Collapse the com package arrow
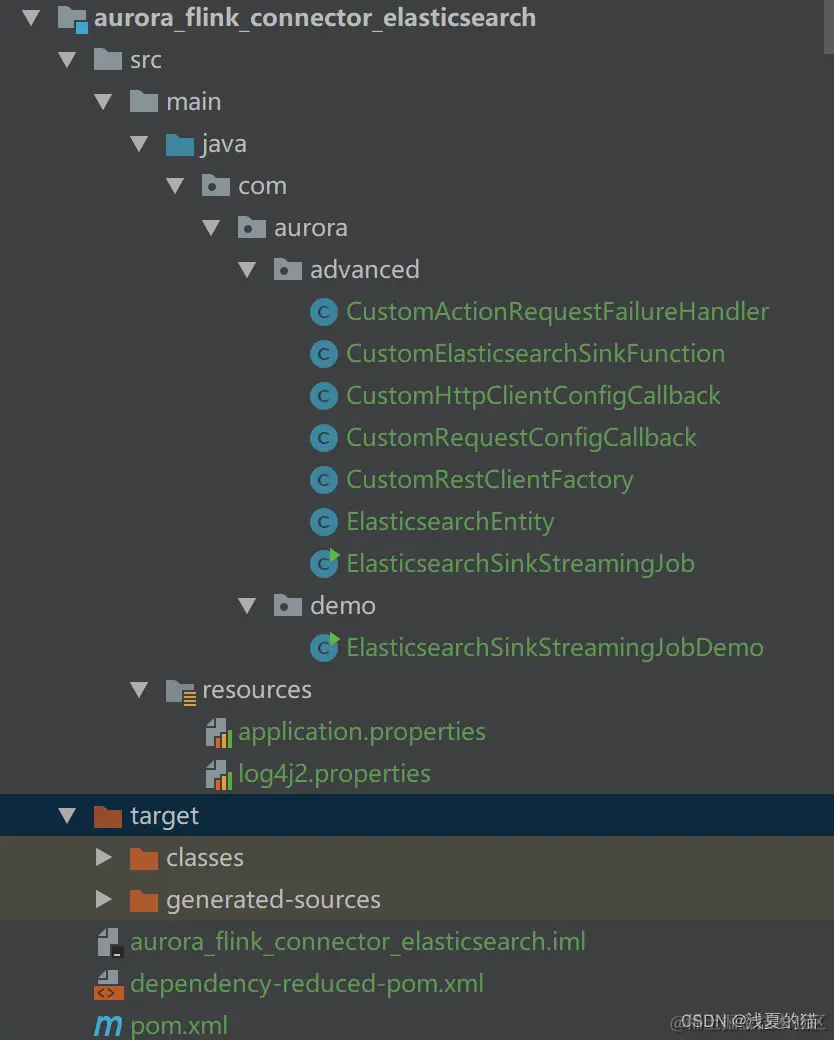The width and height of the screenshot is (834, 1040). 175,186
